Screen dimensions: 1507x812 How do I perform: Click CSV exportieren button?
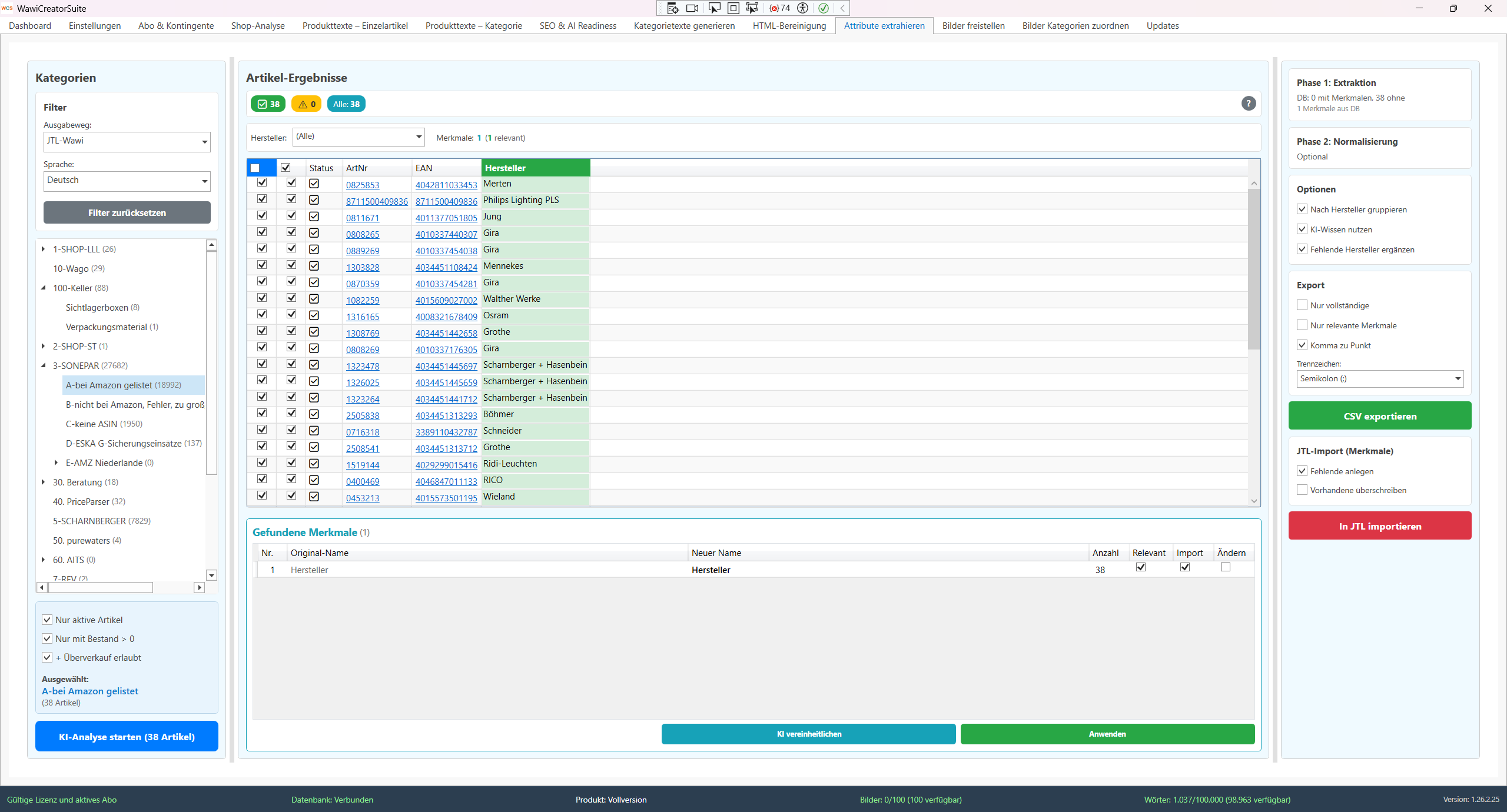tap(1380, 416)
